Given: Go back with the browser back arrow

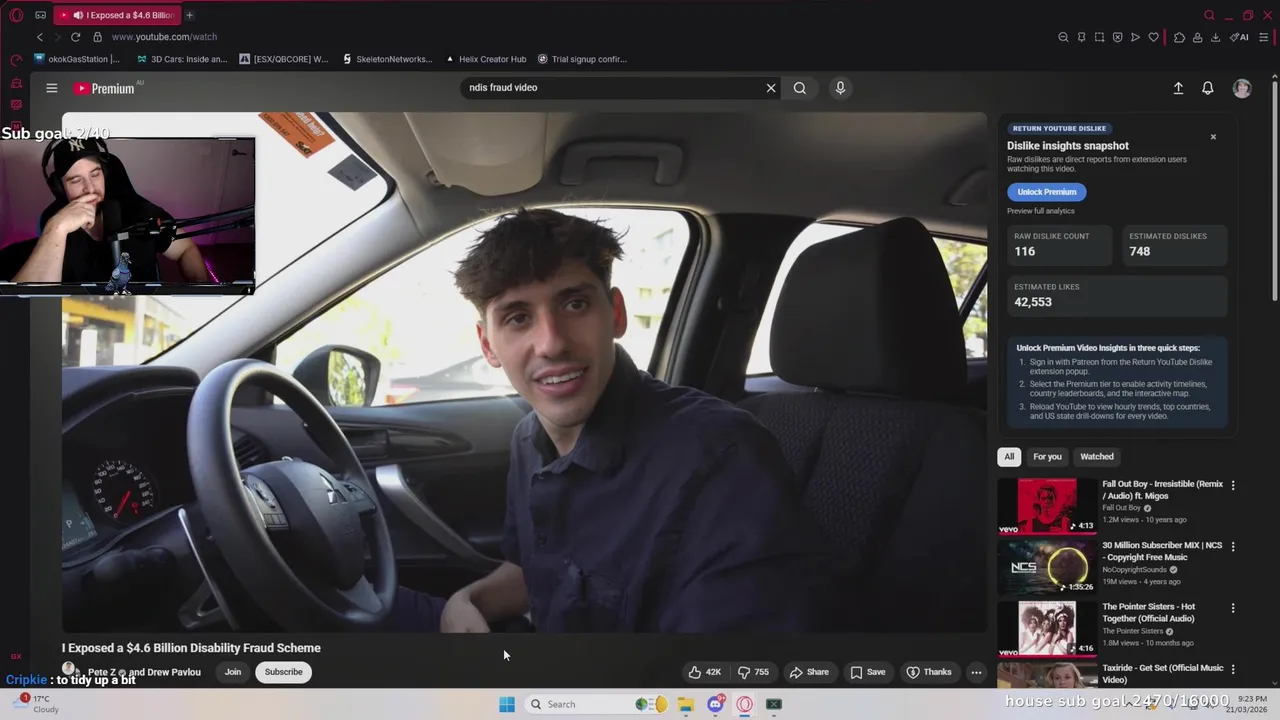Looking at the screenshot, I should pos(40,37).
